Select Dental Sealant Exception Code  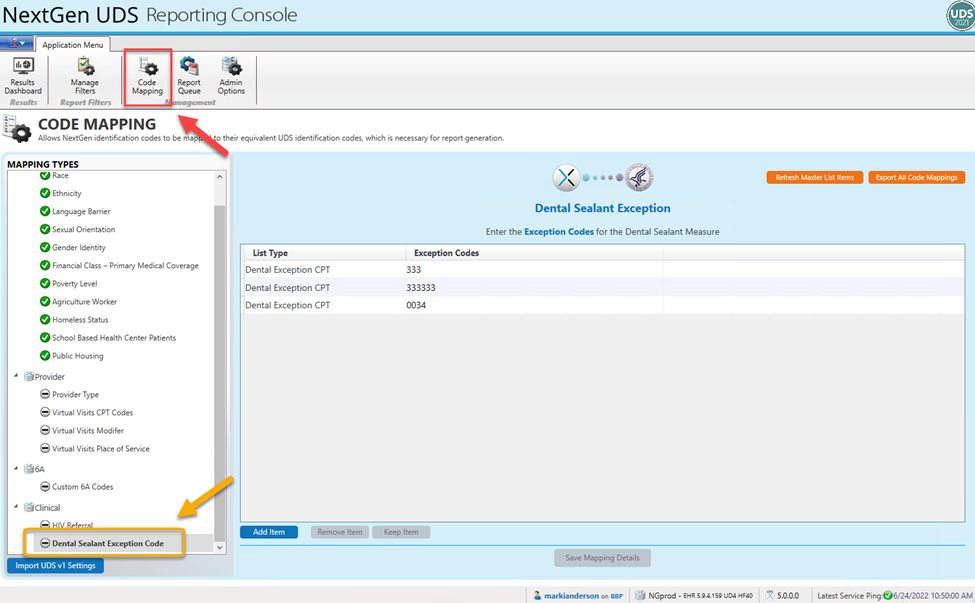tap(108, 543)
